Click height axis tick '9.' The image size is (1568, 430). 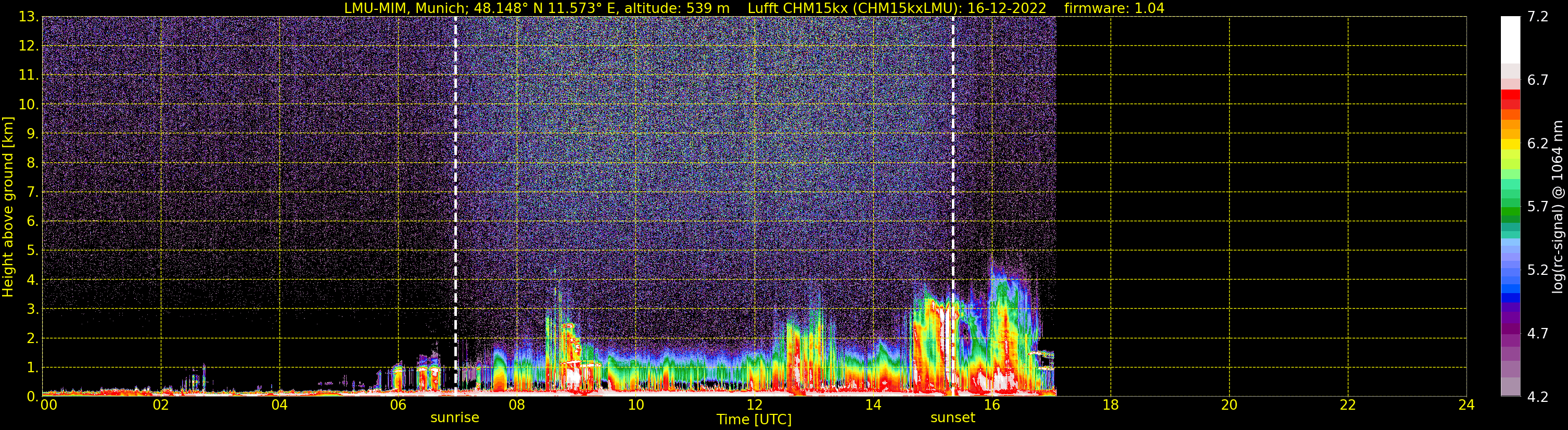pyautogui.click(x=32, y=133)
